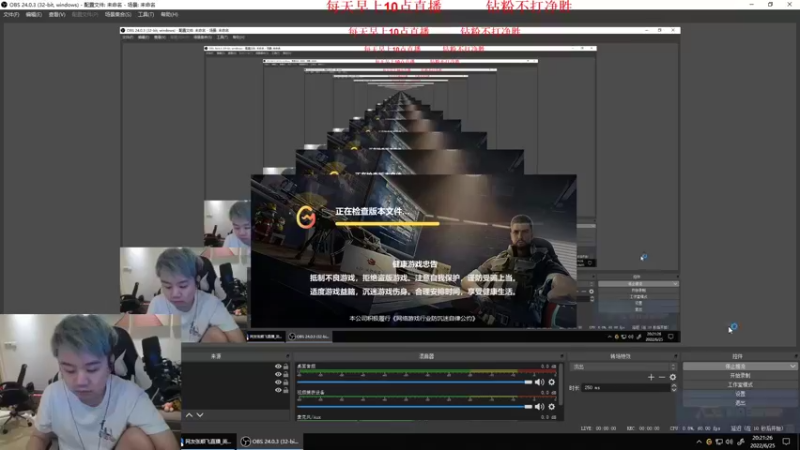Move selected source down with arrow
800x450 pixels.
(x=200, y=415)
